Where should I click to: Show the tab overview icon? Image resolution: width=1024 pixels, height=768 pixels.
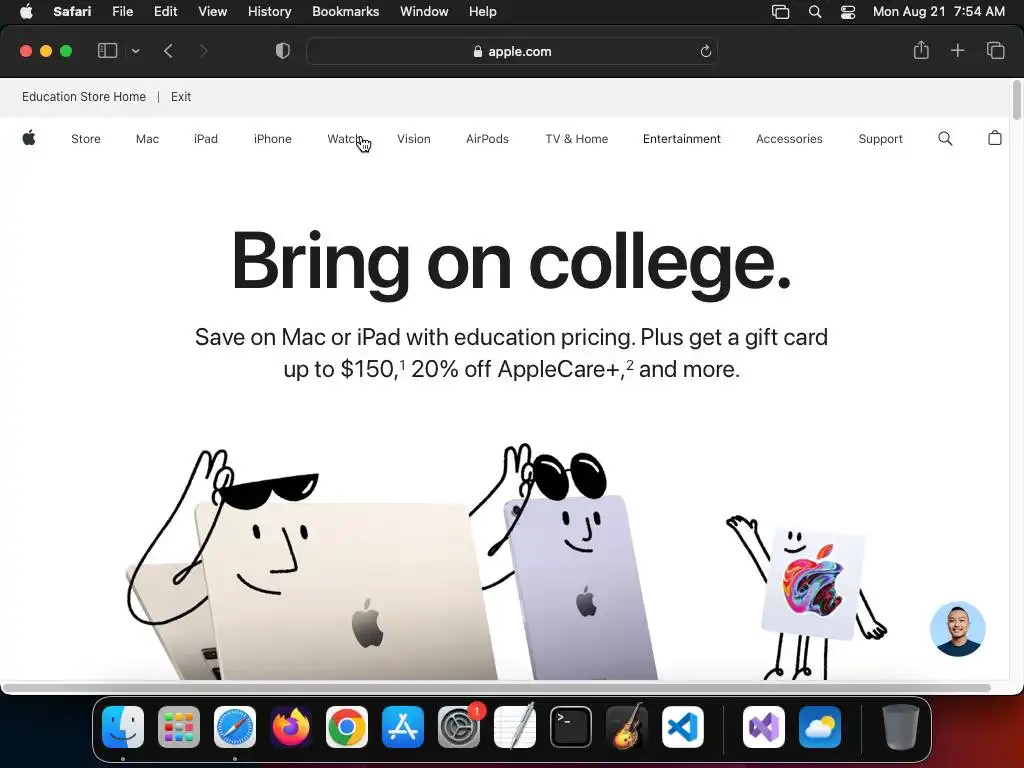[x=995, y=50]
